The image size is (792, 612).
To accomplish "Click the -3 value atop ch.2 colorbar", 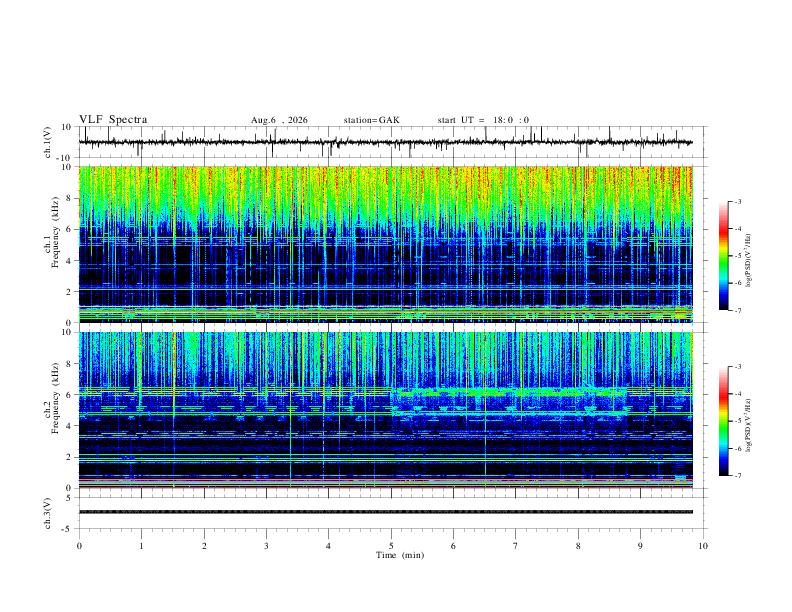I will pos(737,367).
